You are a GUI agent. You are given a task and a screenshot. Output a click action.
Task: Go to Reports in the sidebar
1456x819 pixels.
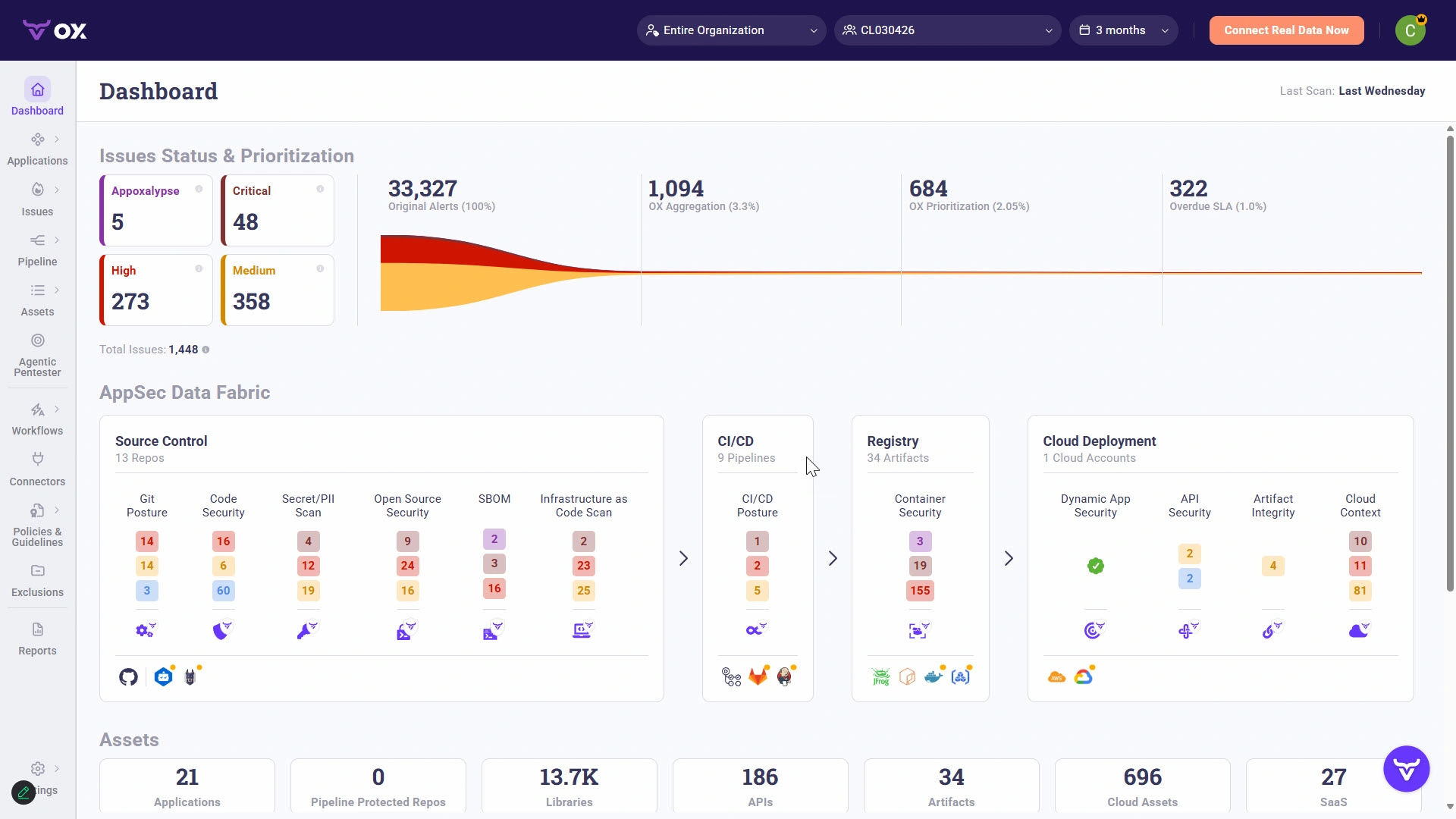(x=37, y=639)
